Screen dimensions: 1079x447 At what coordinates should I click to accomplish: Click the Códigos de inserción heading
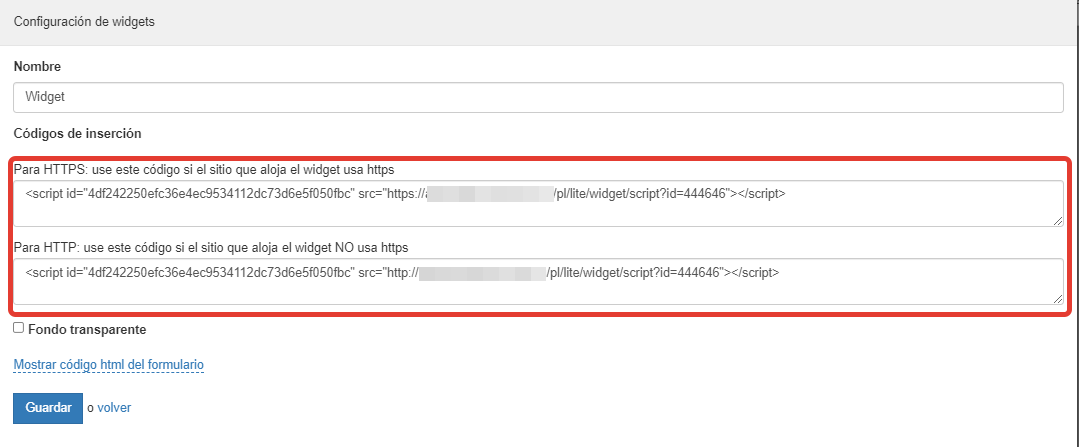coord(77,133)
